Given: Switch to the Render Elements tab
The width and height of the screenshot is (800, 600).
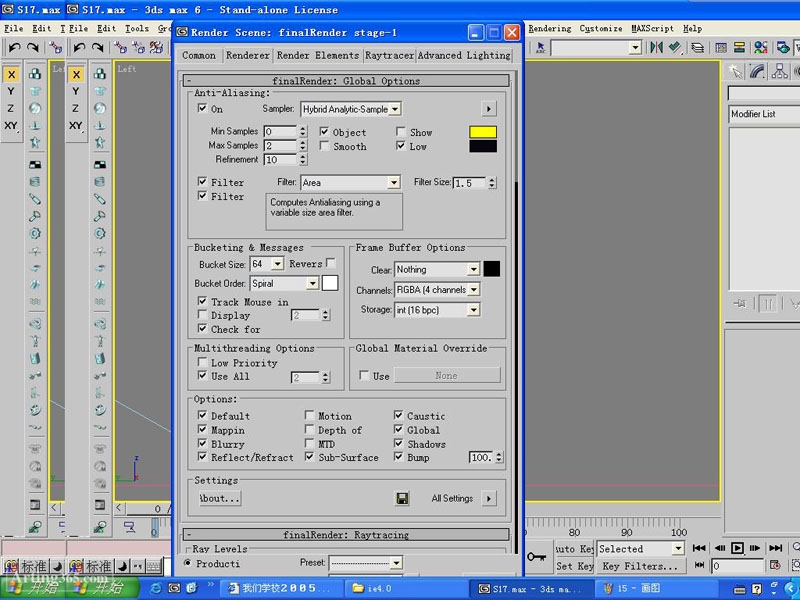Looking at the screenshot, I should pos(318,55).
